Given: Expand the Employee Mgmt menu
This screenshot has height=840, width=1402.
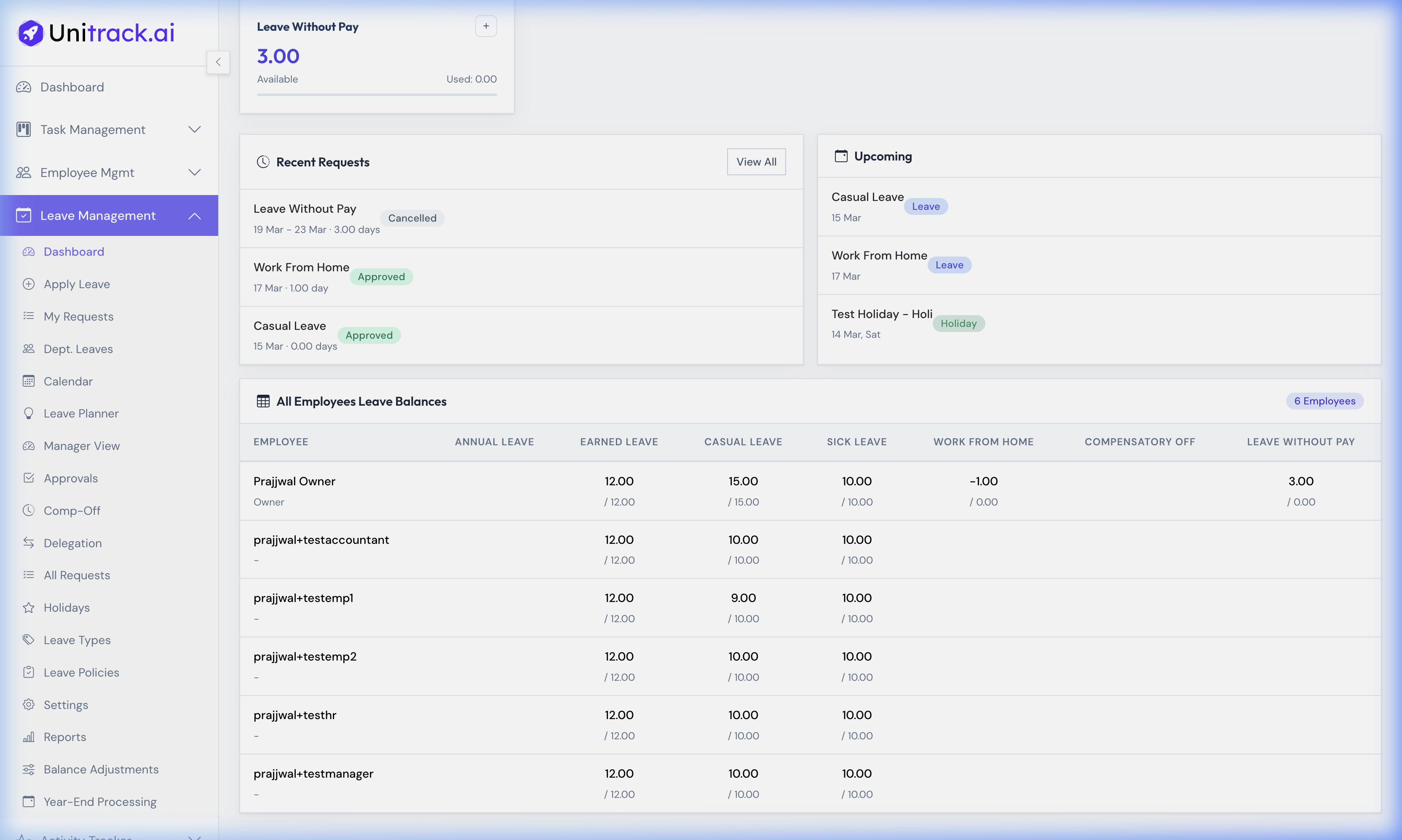Looking at the screenshot, I should click(194, 172).
